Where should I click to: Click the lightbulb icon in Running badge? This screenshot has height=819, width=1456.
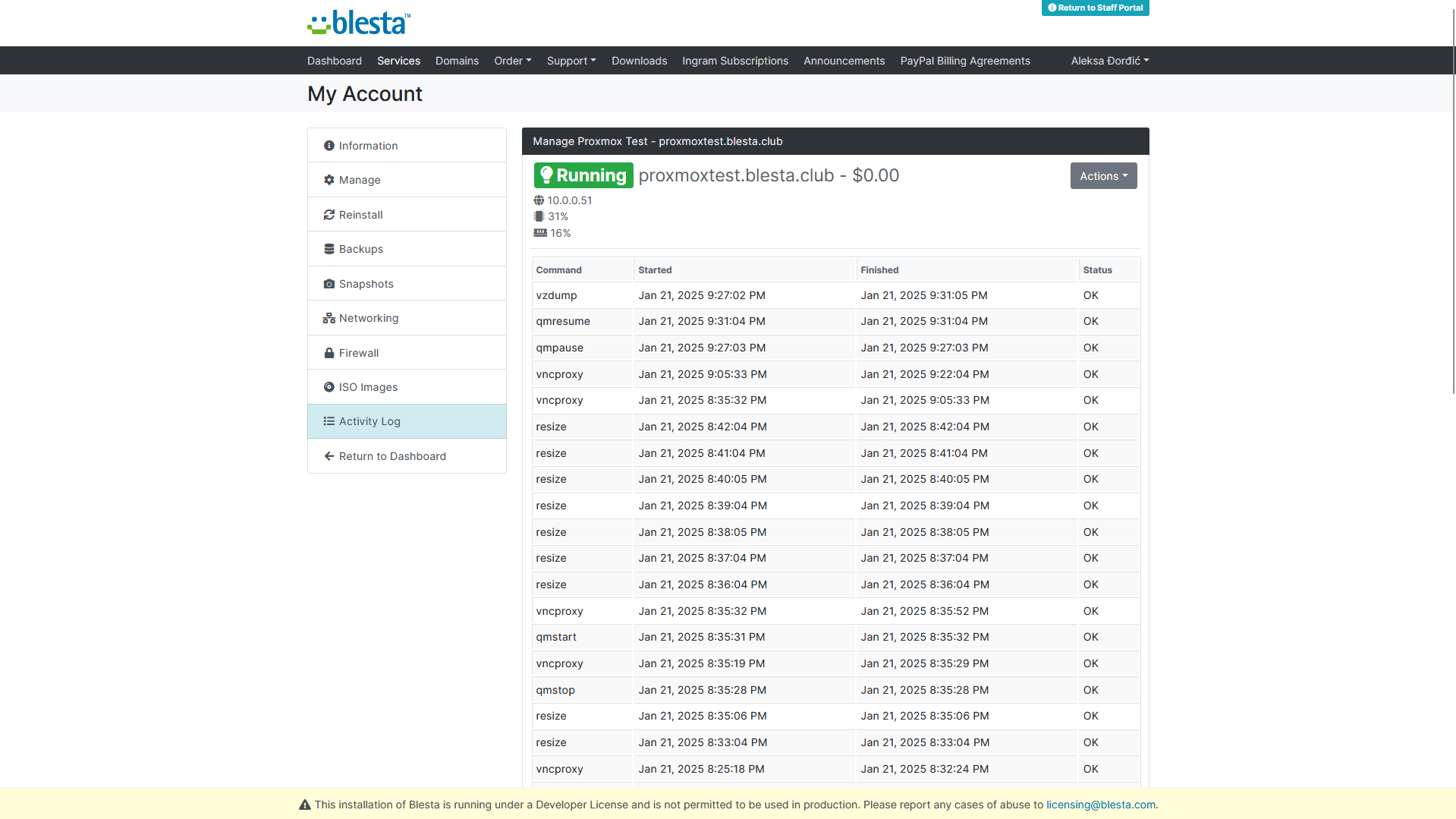(x=546, y=175)
